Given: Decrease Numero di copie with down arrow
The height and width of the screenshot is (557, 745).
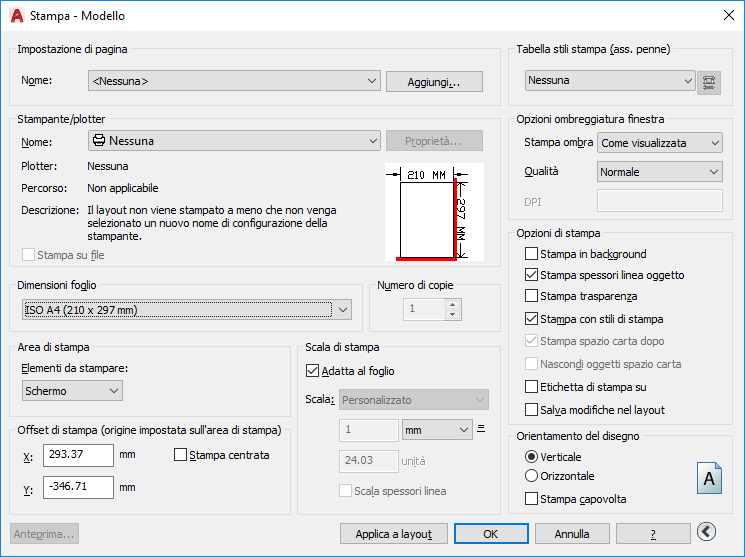Looking at the screenshot, I should [x=453, y=315].
